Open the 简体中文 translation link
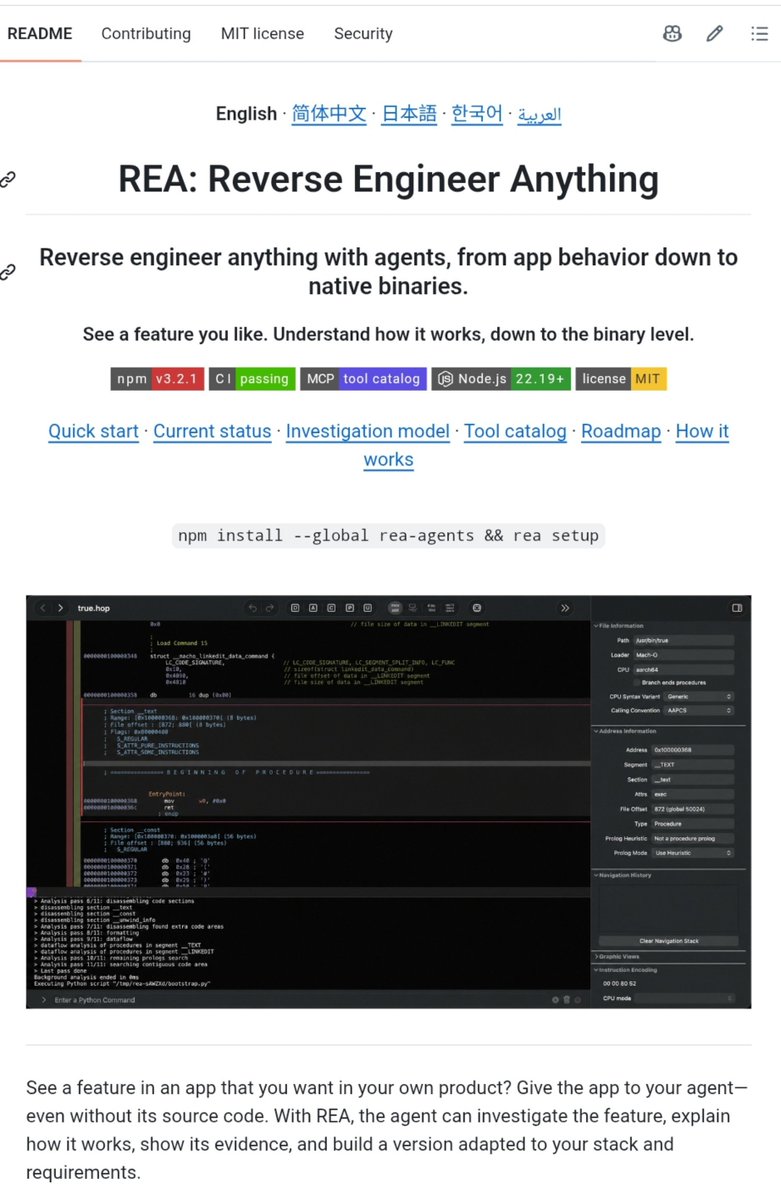Screen dimensions: 781x1200 pyautogui.click(x=329, y=114)
